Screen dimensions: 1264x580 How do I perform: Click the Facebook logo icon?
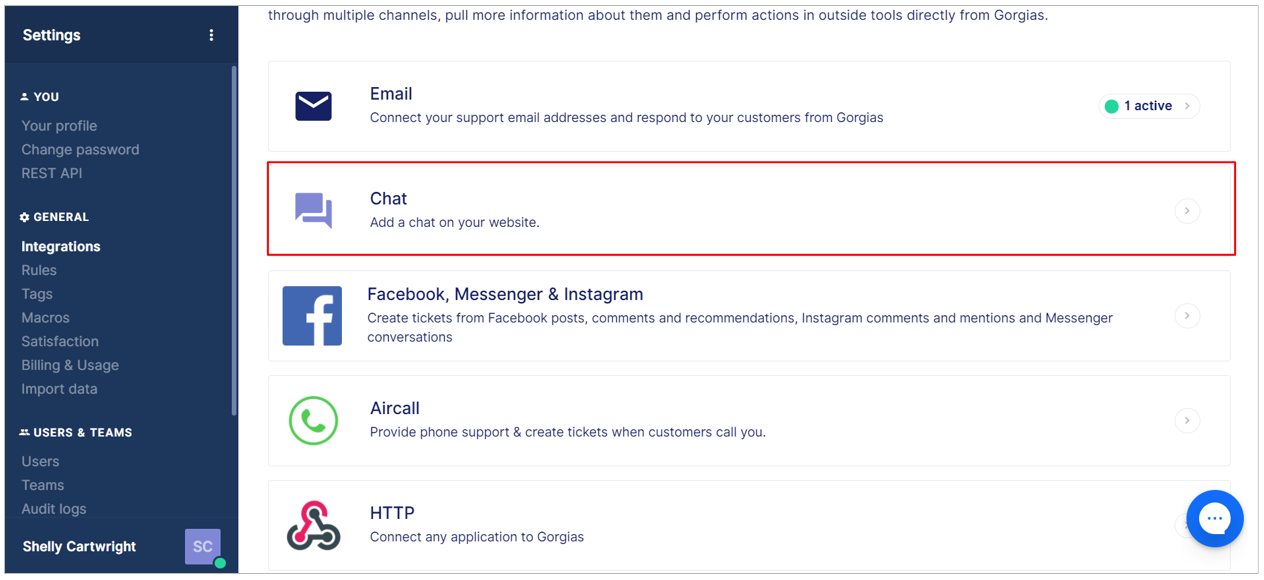(312, 316)
